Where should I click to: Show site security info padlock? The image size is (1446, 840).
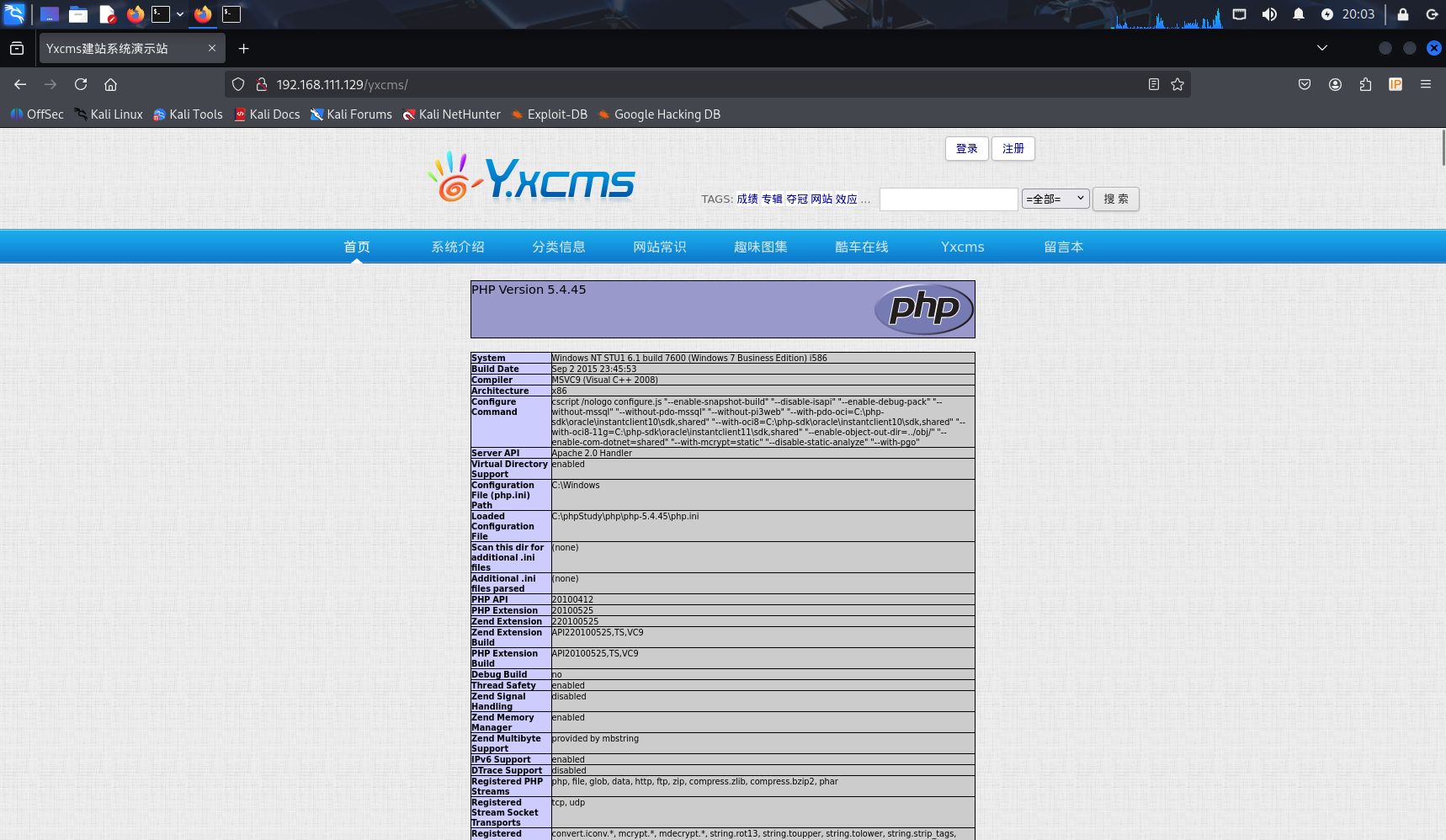point(262,84)
